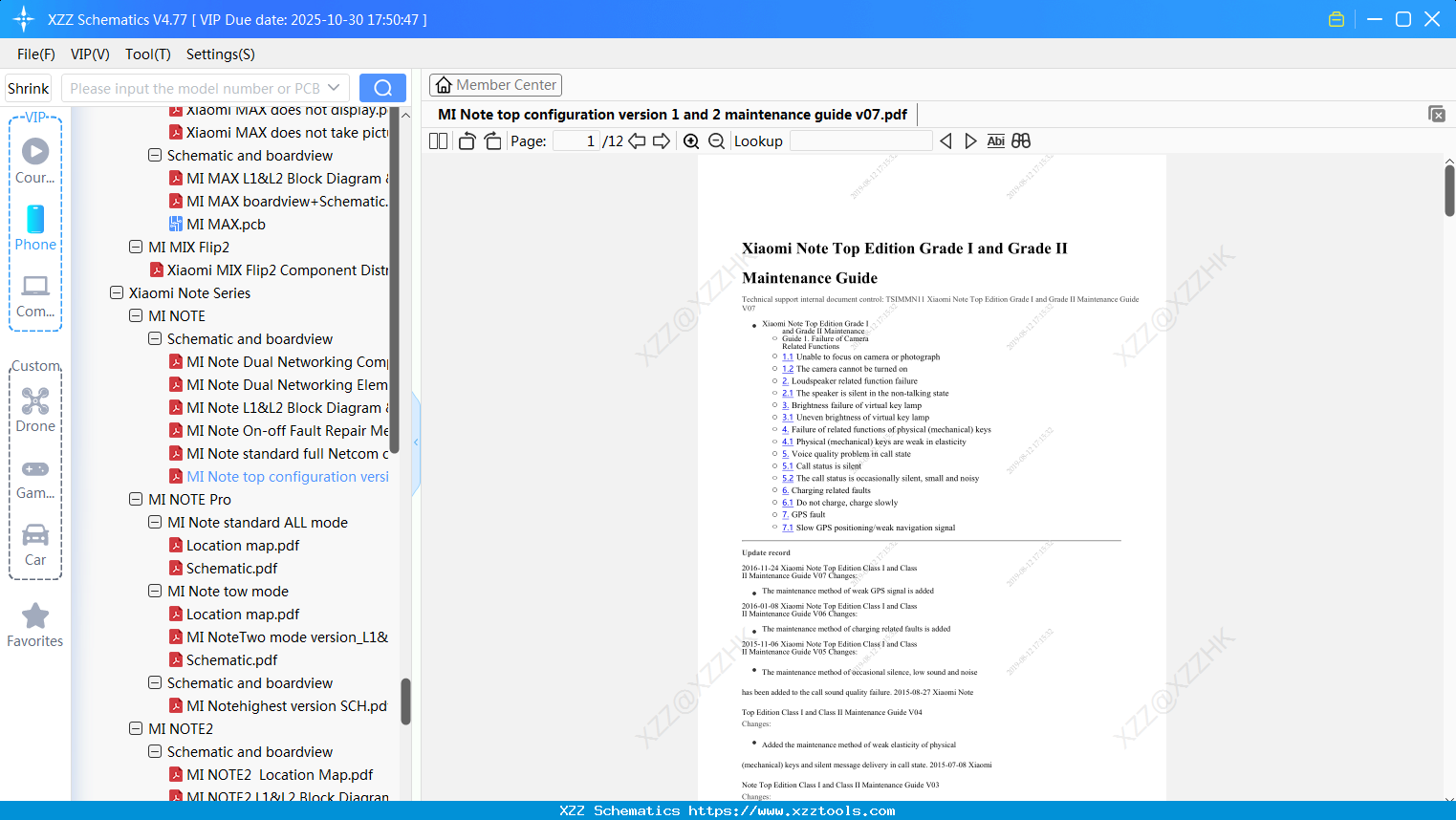Click the home icon on Member Center
The height and width of the screenshot is (820, 1456).
(x=444, y=85)
